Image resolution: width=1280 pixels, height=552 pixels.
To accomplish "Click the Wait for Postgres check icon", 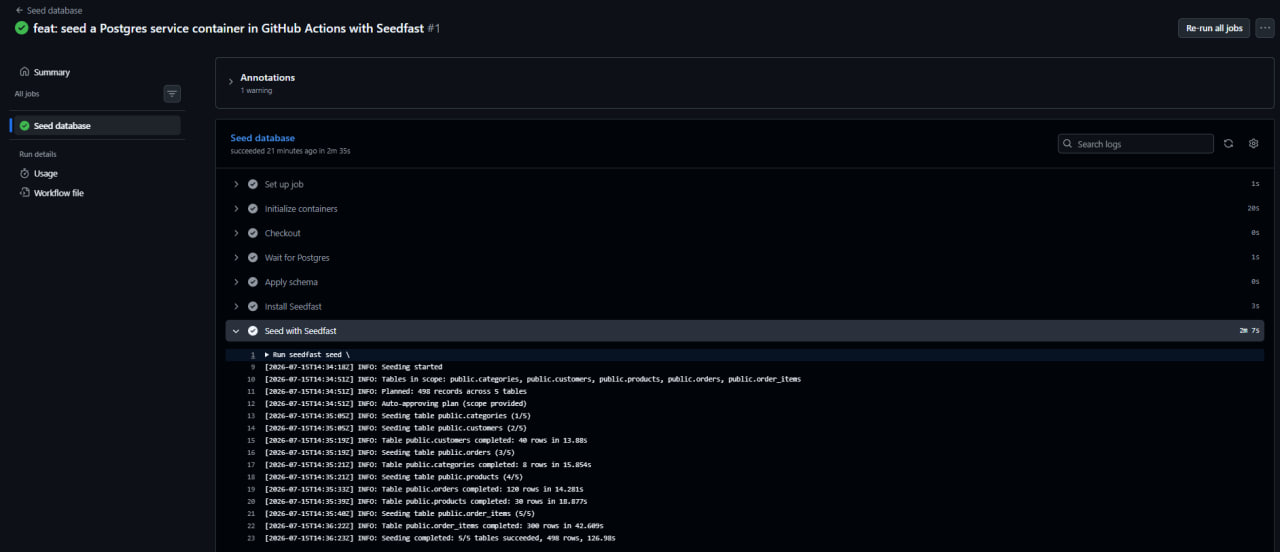I will 253,257.
